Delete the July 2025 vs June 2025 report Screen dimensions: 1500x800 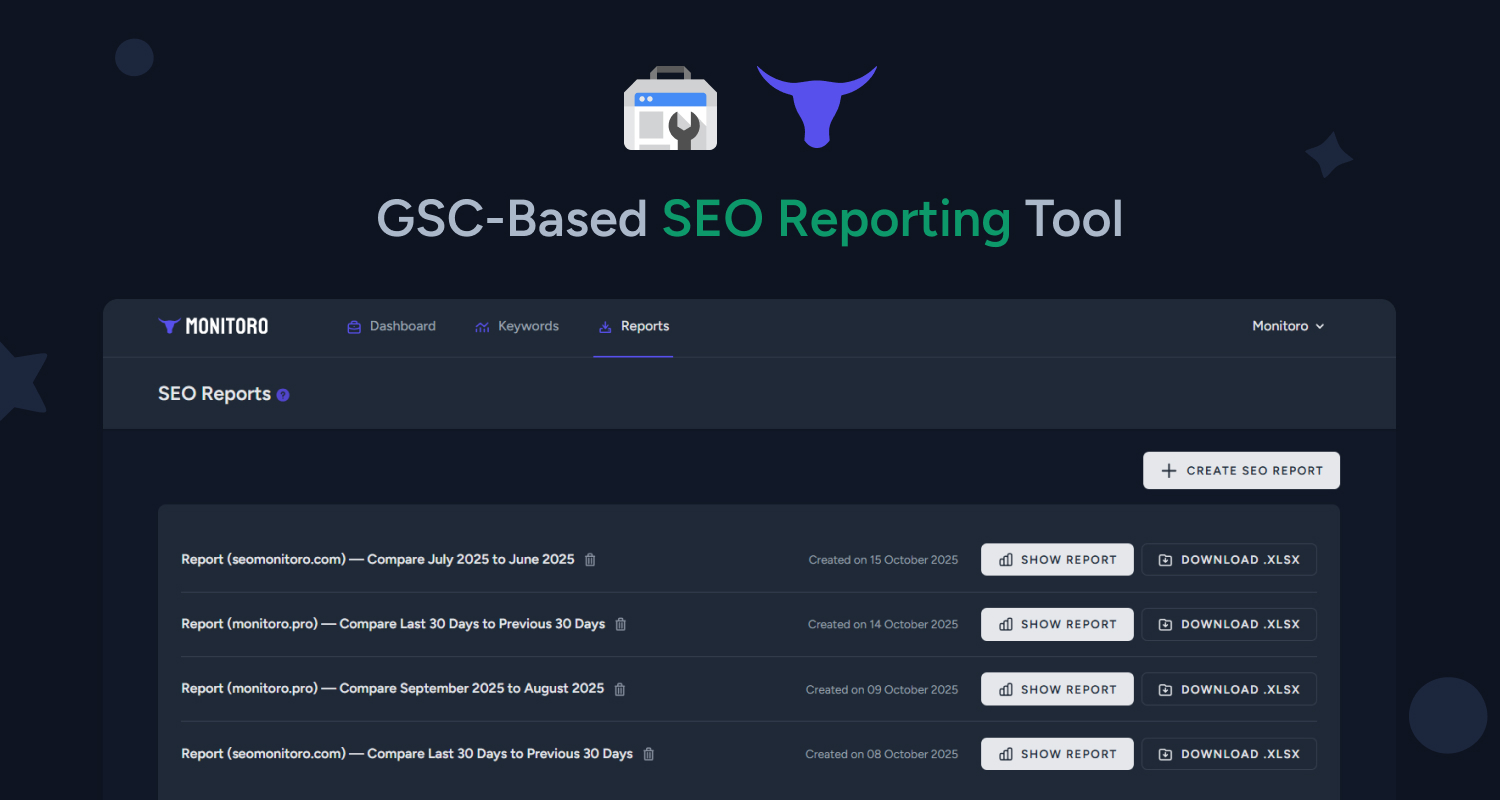coord(589,560)
